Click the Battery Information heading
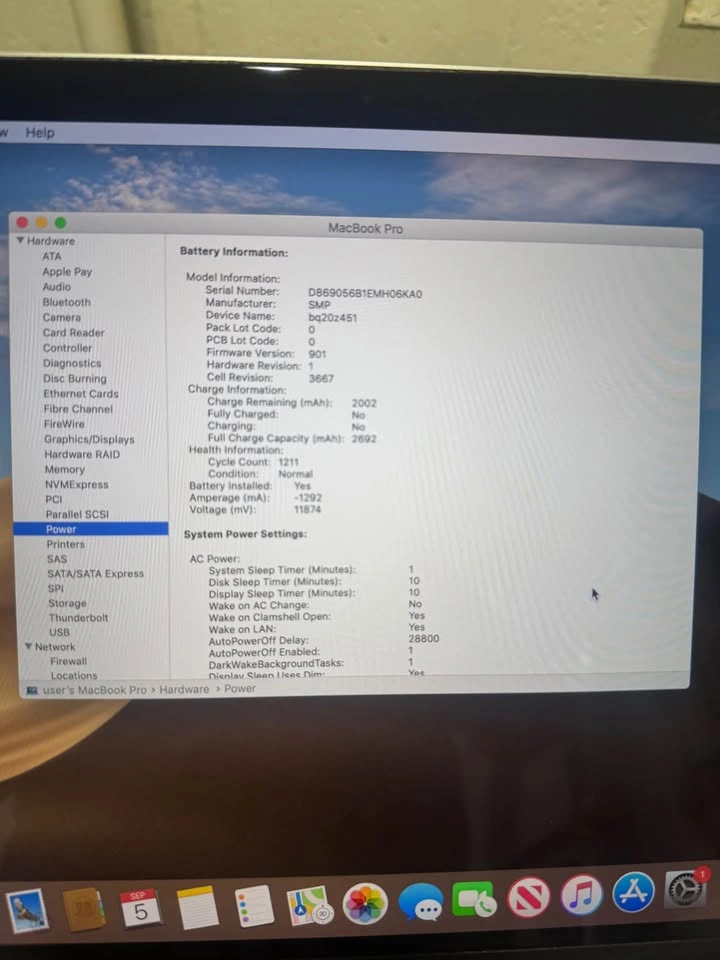 [234, 252]
